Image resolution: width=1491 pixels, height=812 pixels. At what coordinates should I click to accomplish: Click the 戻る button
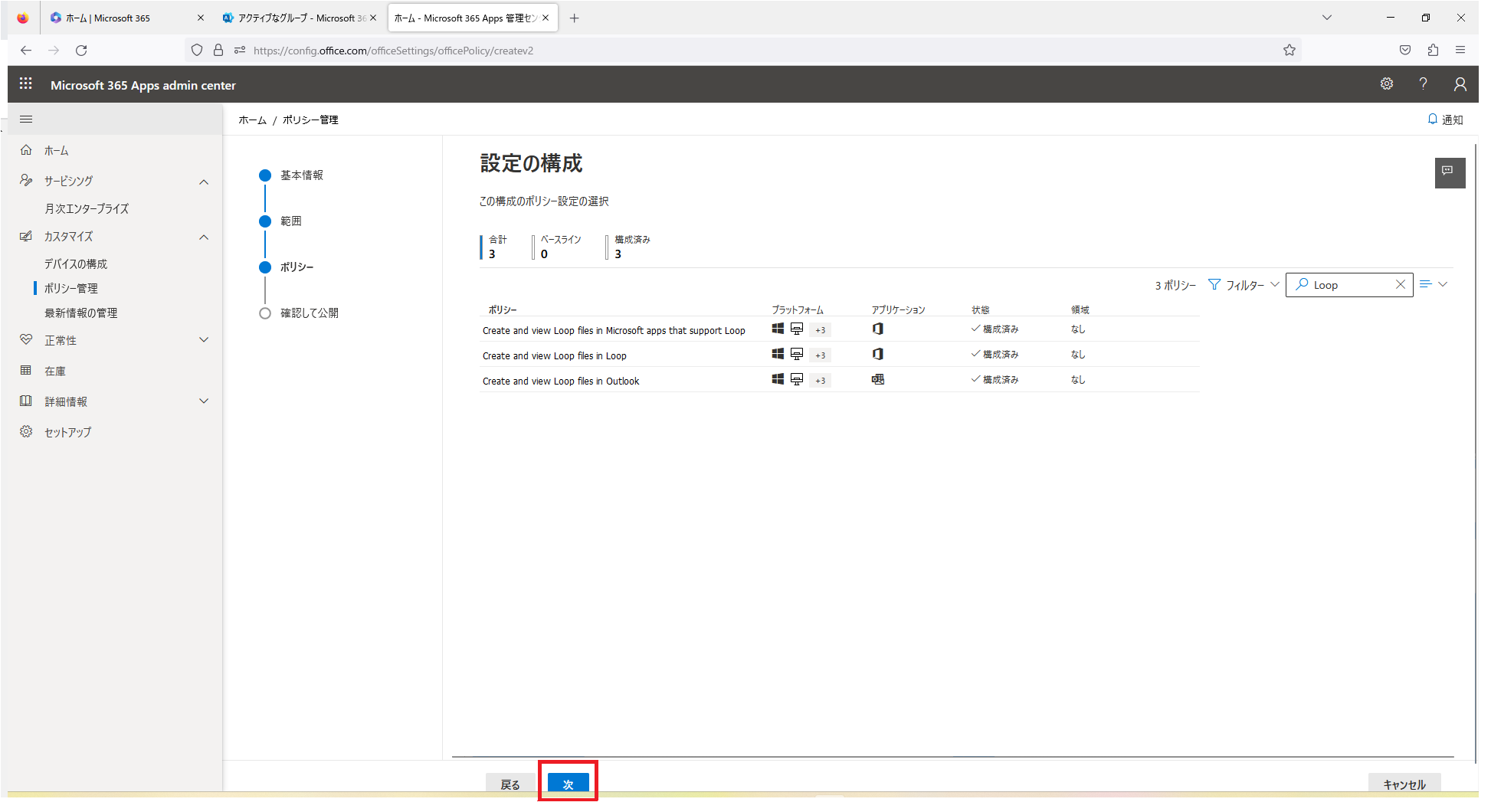(x=510, y=784)
